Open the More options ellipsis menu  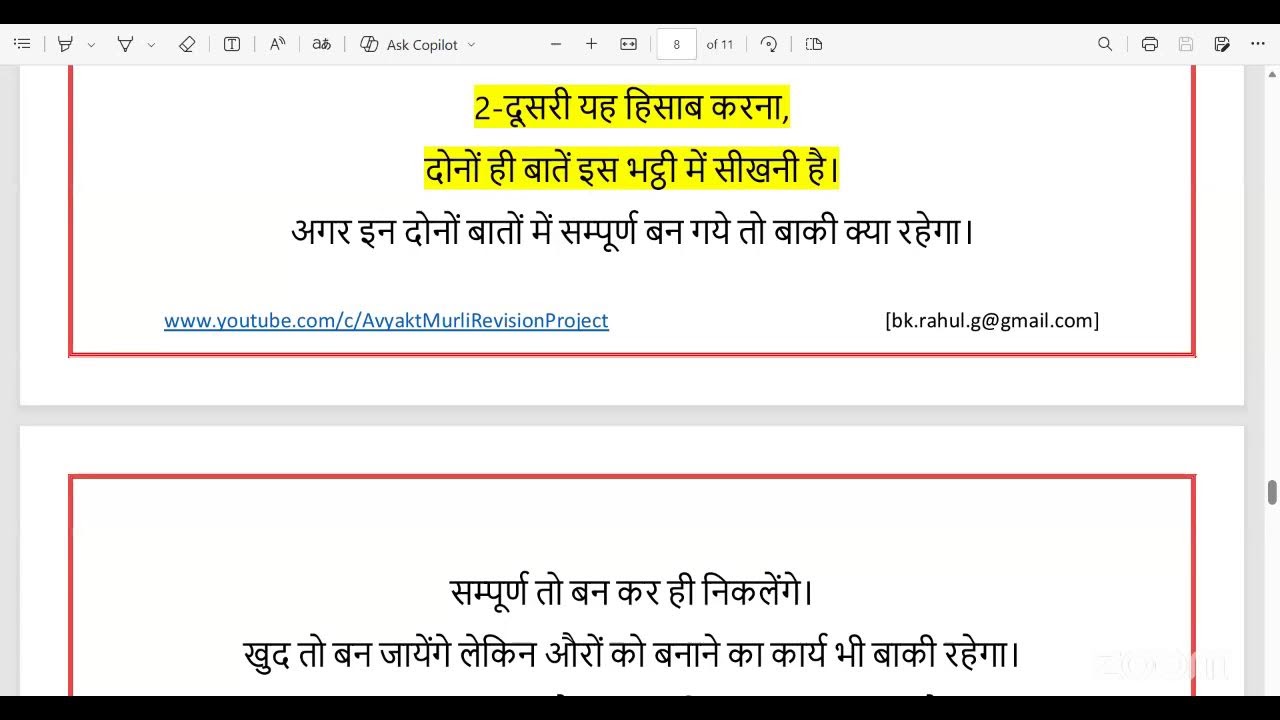coord(1258,44)
